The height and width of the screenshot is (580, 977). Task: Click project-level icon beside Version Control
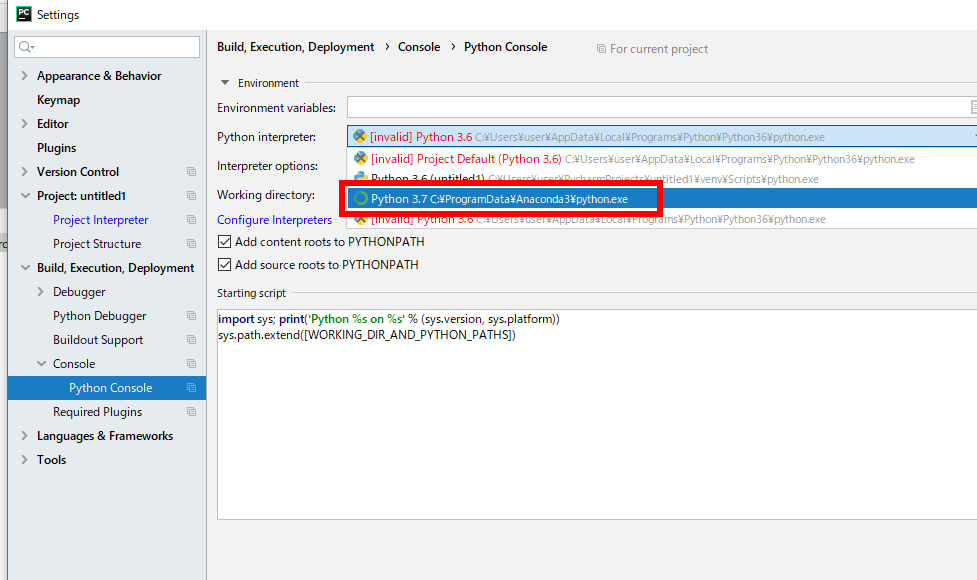pos(191,171)
